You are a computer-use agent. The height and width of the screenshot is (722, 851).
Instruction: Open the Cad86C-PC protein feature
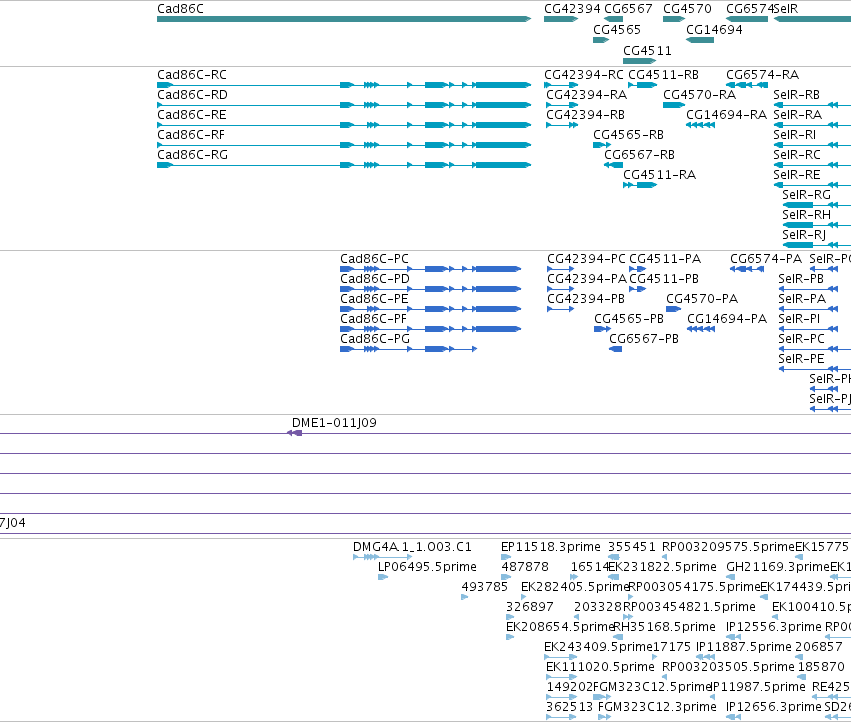tap(430, 269)
